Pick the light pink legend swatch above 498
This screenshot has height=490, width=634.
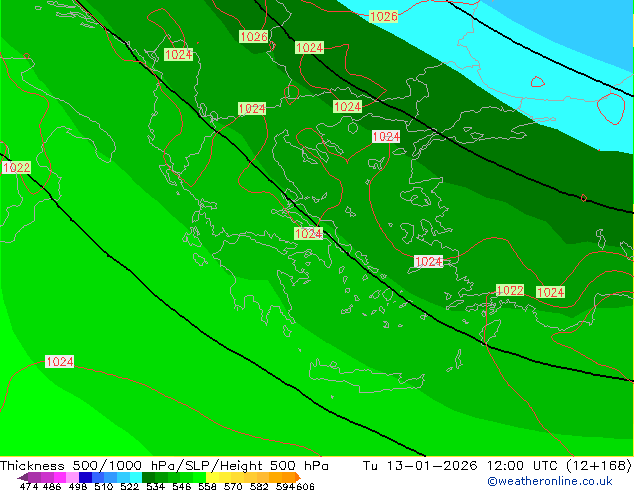(x=72, y=477)
